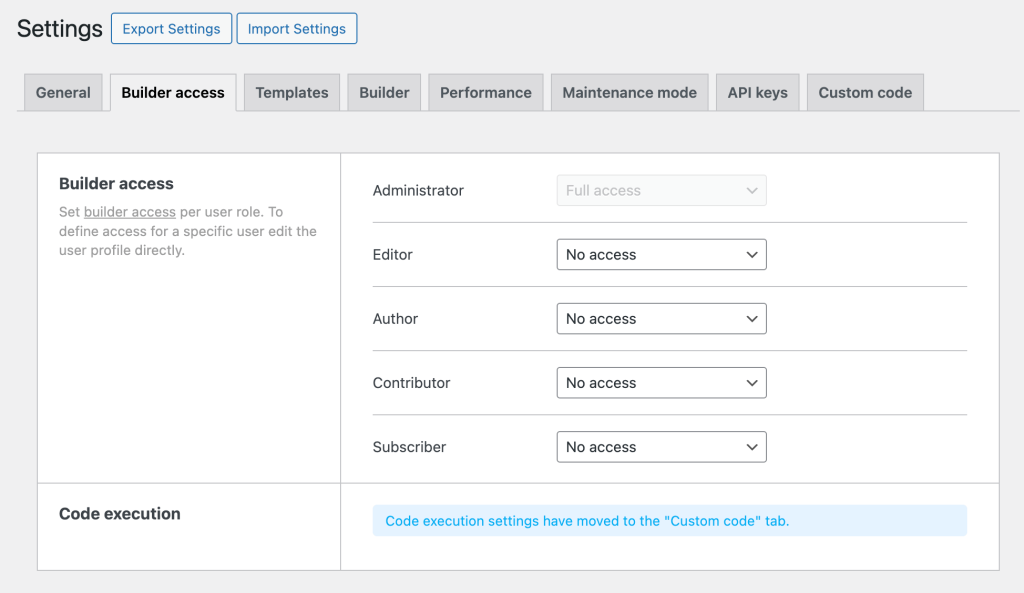Click the Export Settings button
The width and height of the screenshot is (1024, 593).
[171, 29]
